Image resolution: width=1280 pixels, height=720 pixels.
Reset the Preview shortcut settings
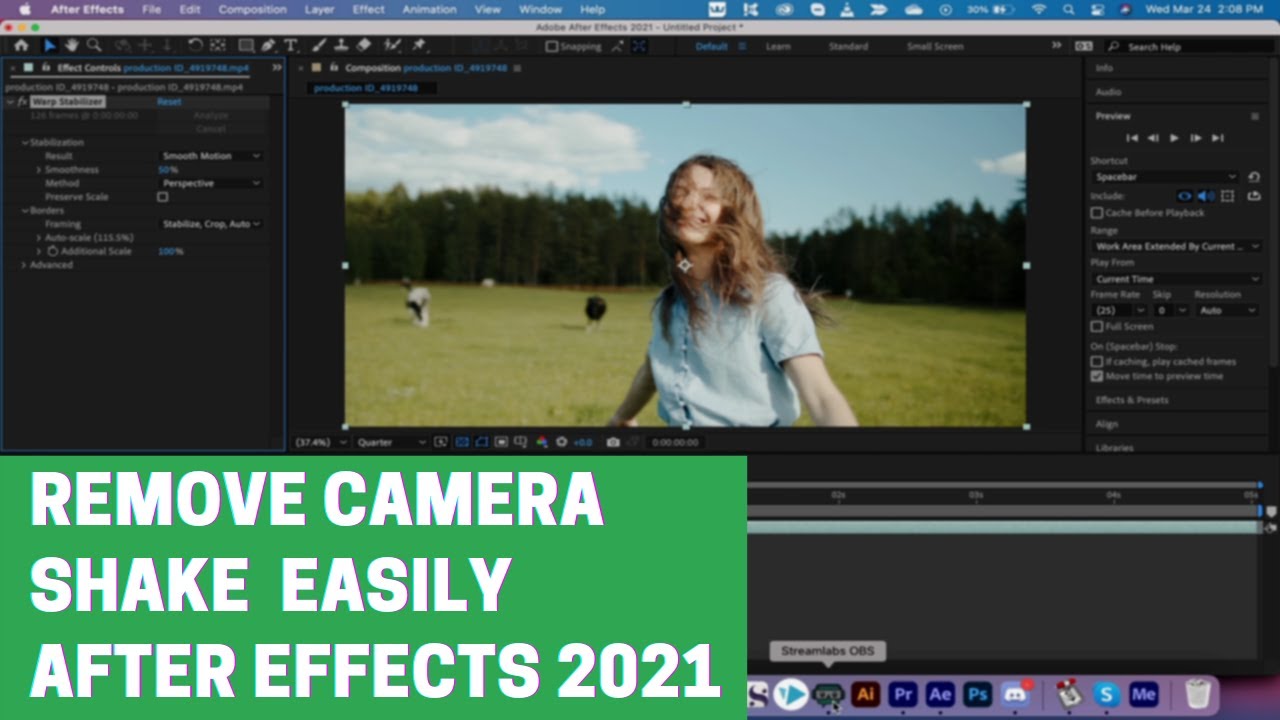click(1254, 177)
